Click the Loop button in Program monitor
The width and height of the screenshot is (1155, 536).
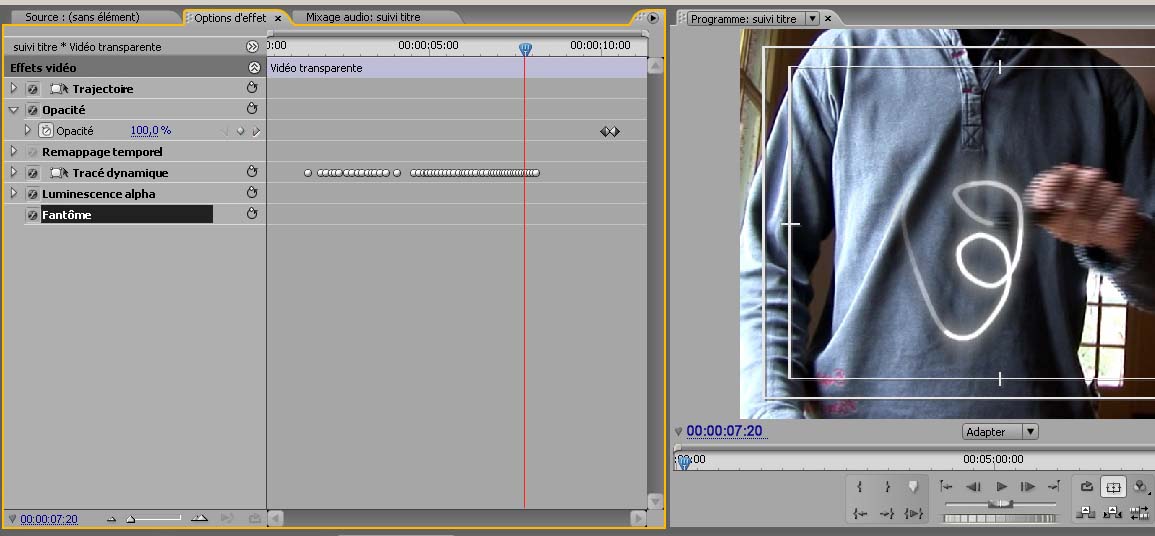1087,487
